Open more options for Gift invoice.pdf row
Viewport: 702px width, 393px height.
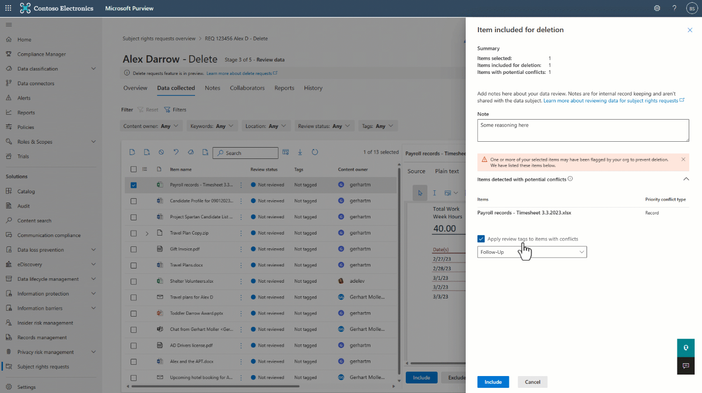(241, 249)
